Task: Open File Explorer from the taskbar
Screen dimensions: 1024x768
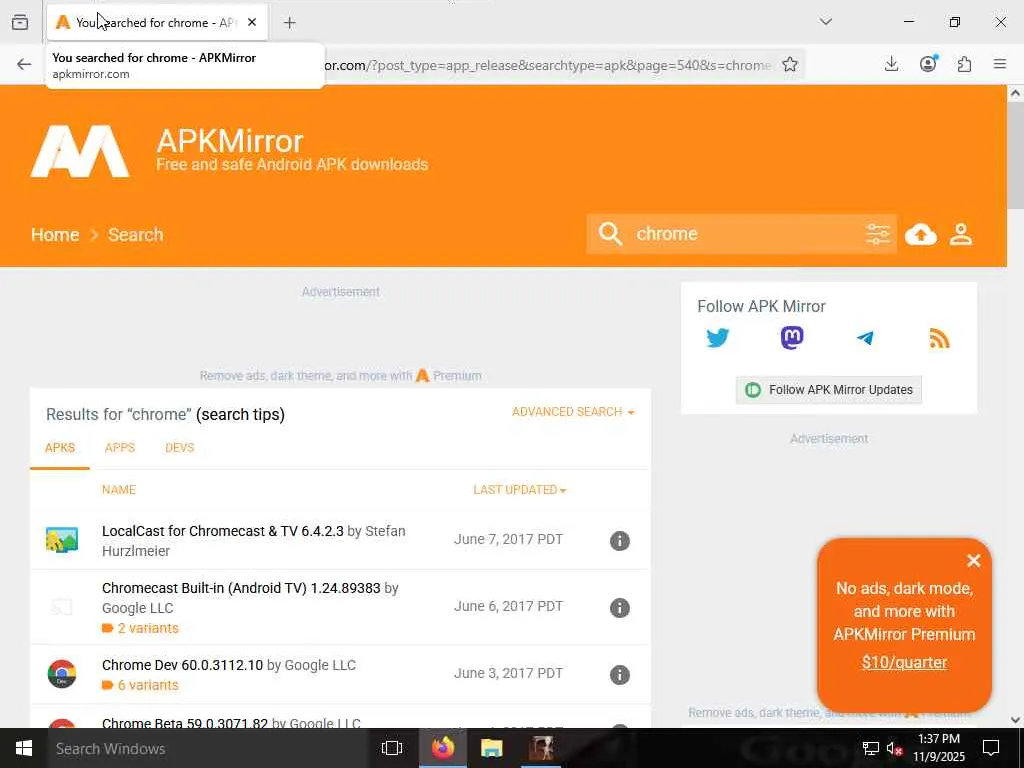Action: coord(492,748)
